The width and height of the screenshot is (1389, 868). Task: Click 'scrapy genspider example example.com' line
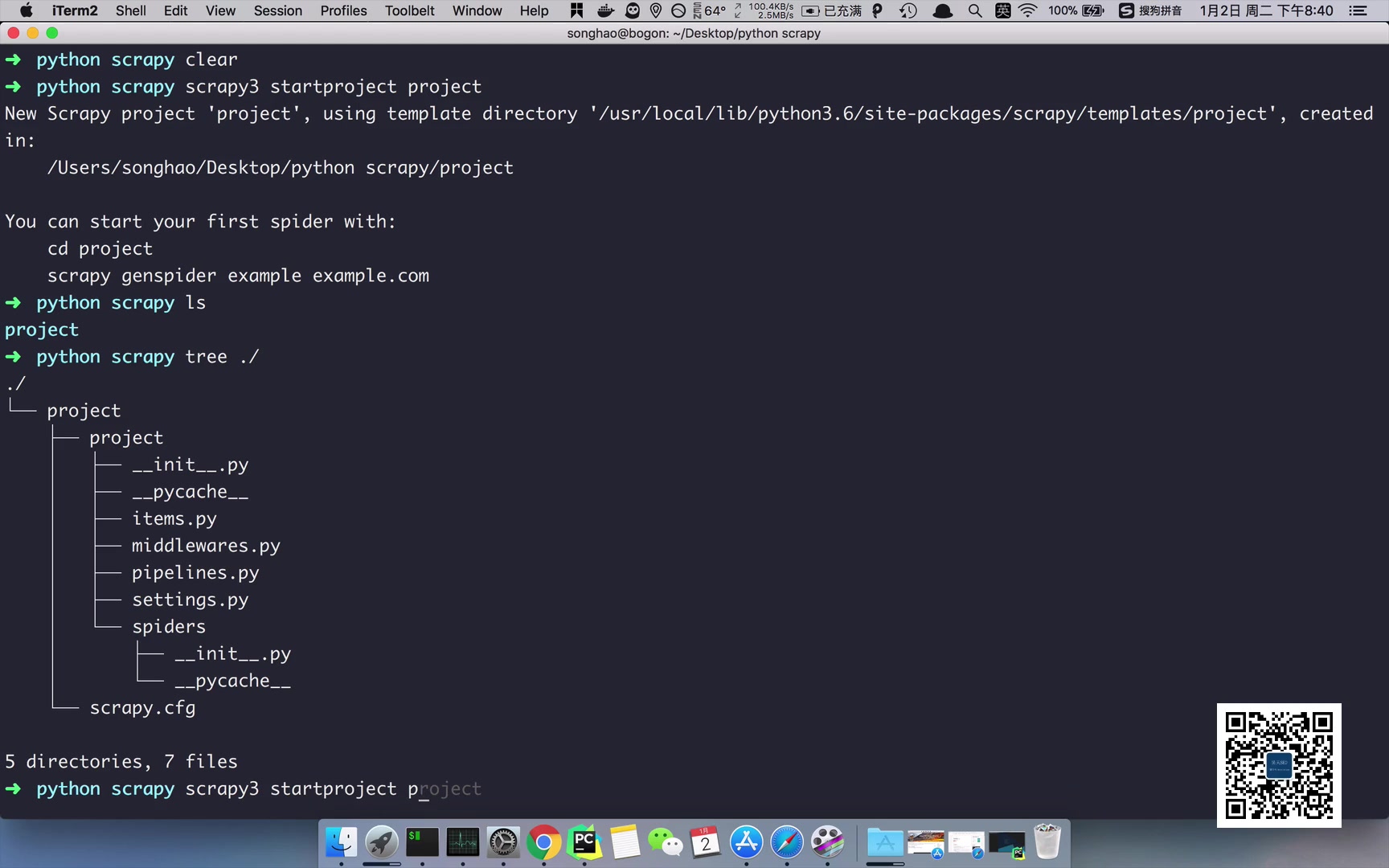tap(238, 276)
